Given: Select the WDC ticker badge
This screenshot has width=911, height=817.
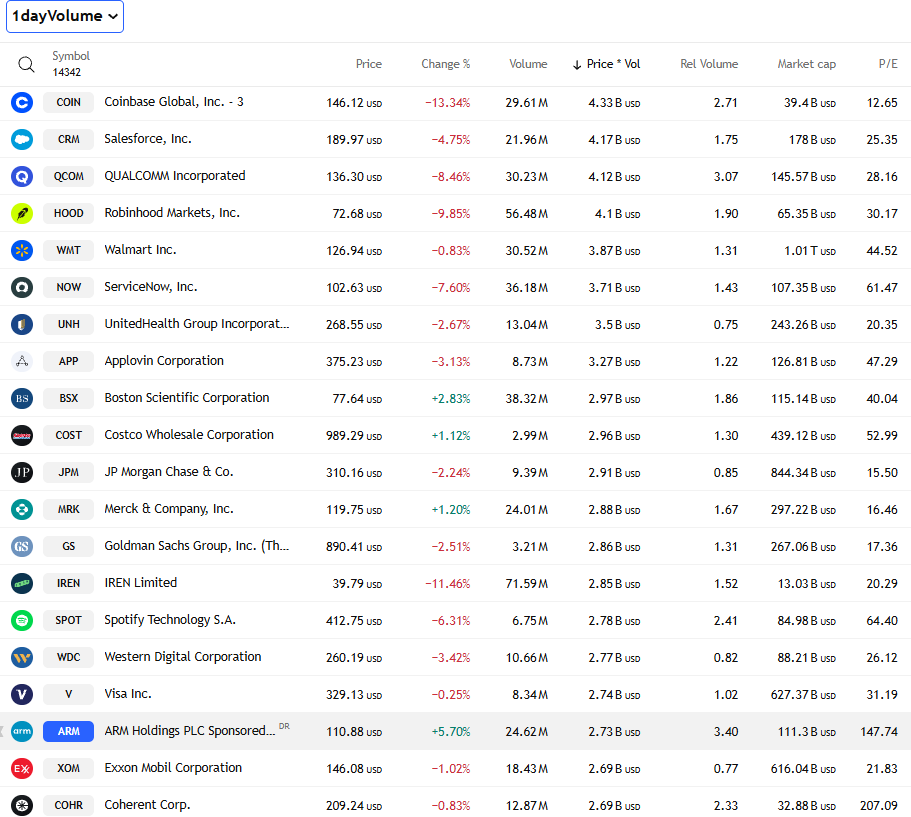Looking at the screenshot, I should [69, 657].
